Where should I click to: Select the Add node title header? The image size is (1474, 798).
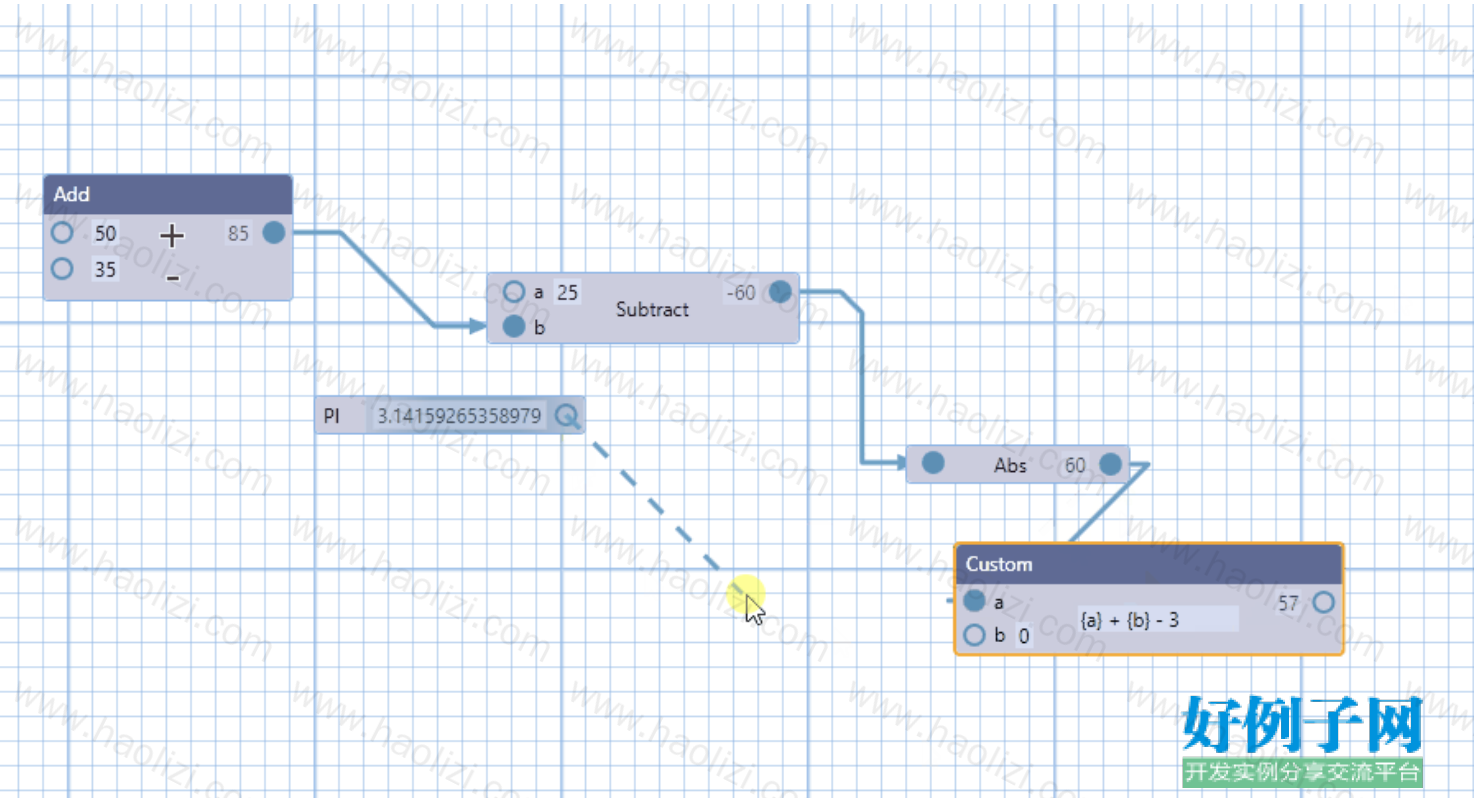pos(168,194)
